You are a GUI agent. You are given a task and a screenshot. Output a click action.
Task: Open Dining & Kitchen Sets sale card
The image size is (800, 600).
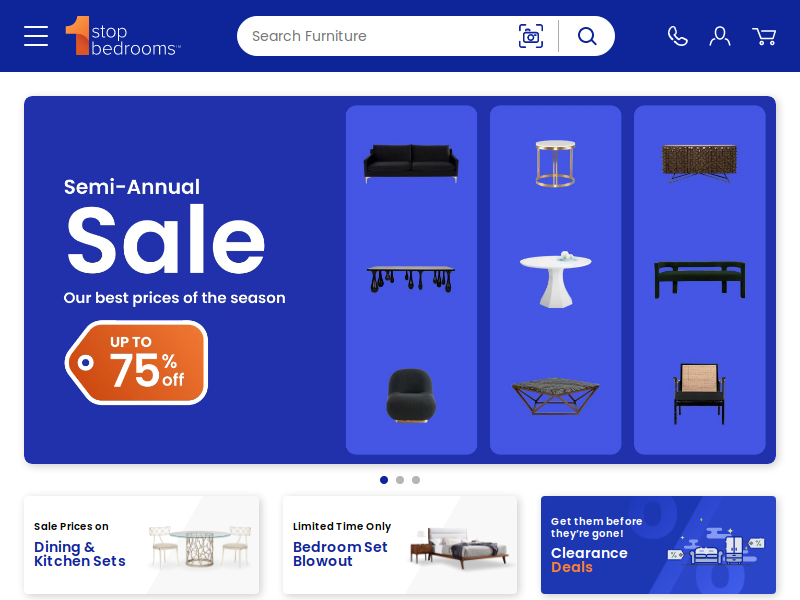[x=141, y=544]
